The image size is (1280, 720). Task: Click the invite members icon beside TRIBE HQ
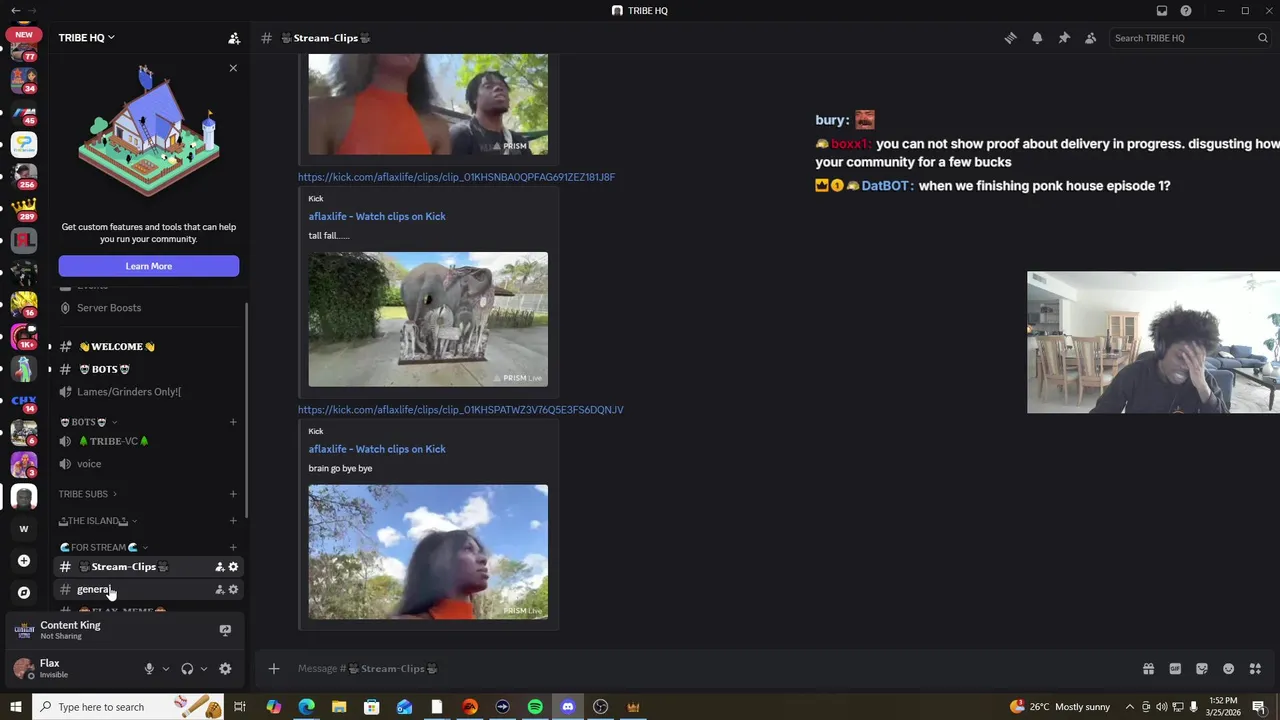click(234, 38)
